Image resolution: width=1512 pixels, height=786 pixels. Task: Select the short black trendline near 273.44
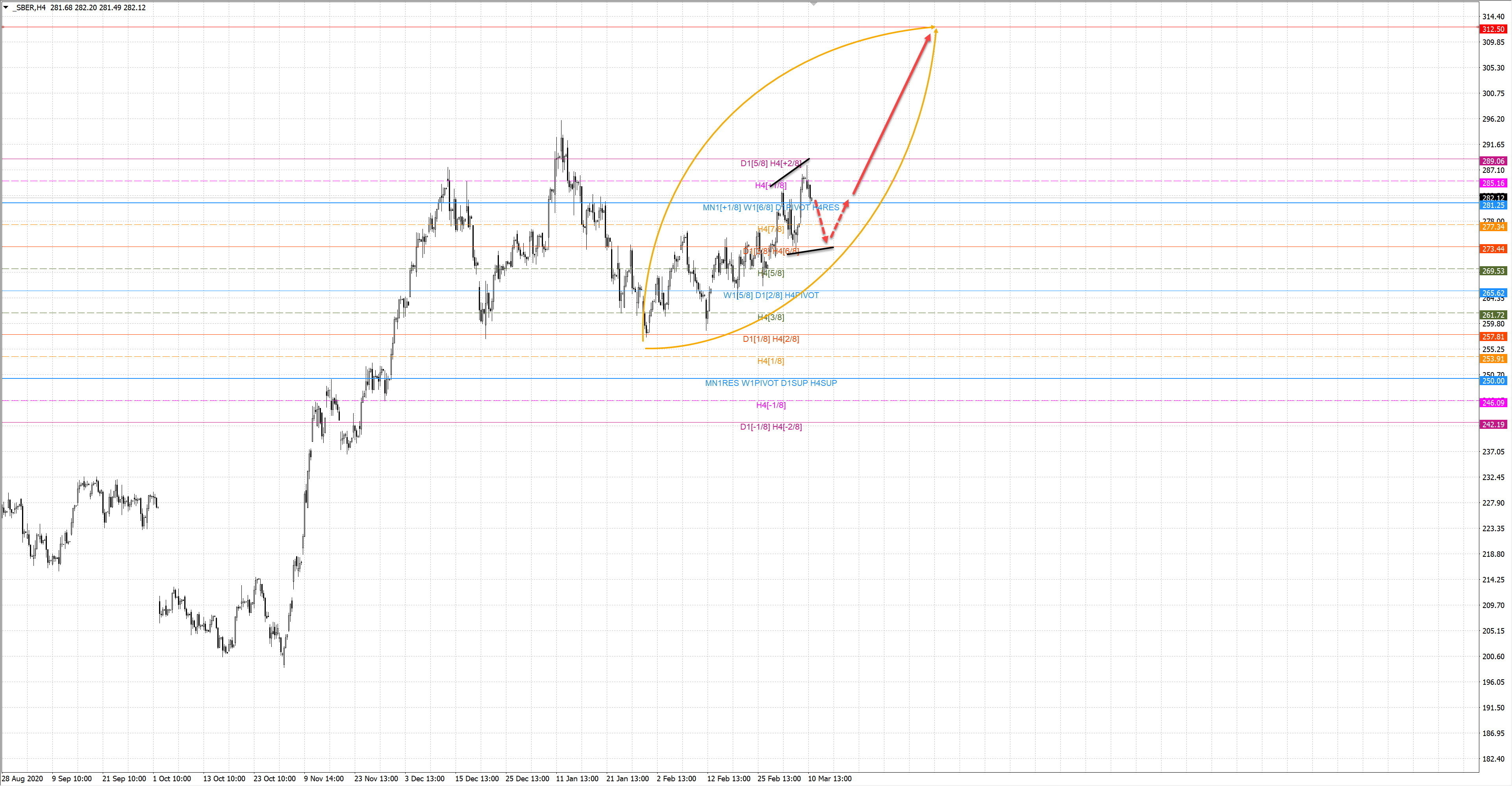[x=810, y=251]
